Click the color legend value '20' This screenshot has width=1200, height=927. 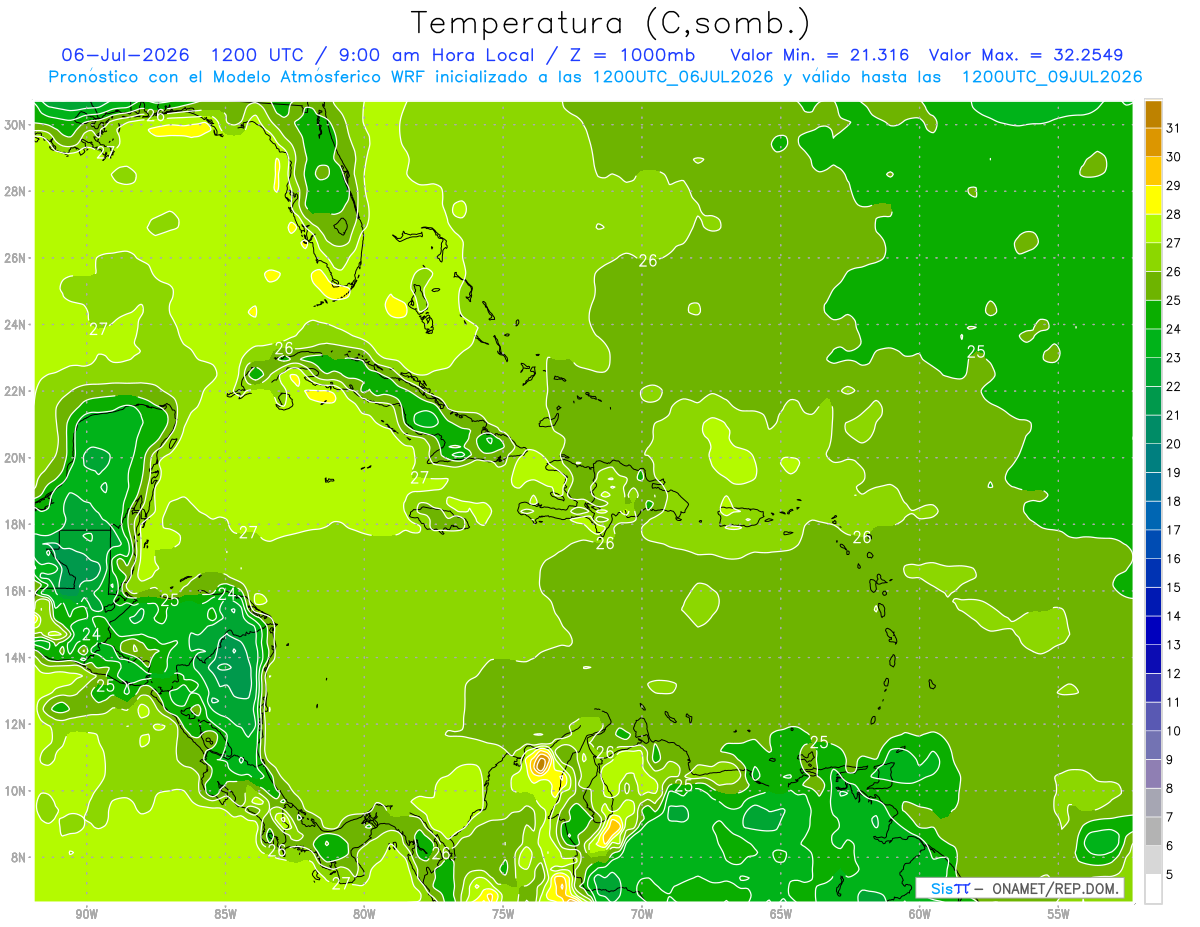click(x=1174, y=444)
